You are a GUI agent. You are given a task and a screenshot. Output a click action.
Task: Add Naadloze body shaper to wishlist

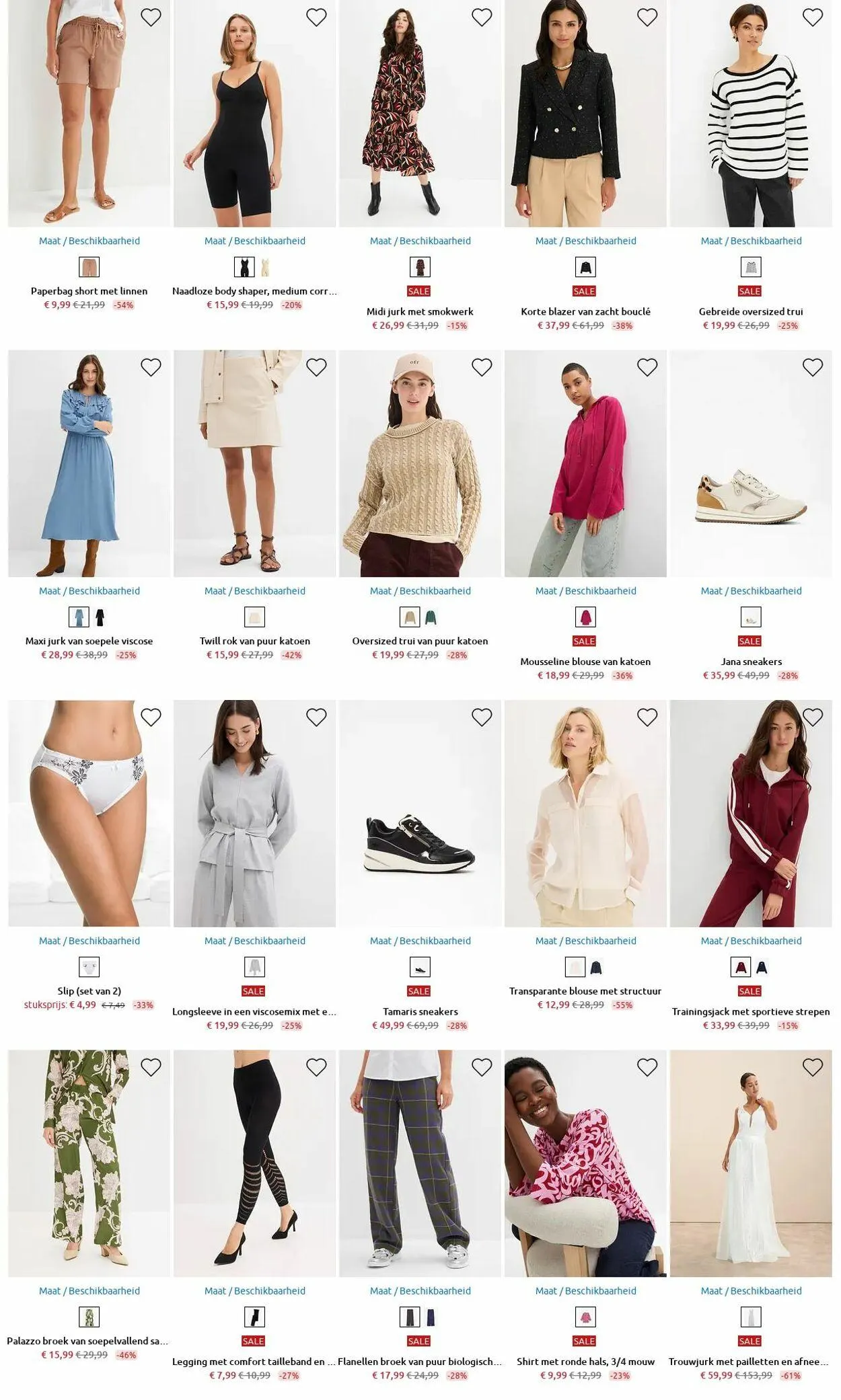[x=316, y=17]
